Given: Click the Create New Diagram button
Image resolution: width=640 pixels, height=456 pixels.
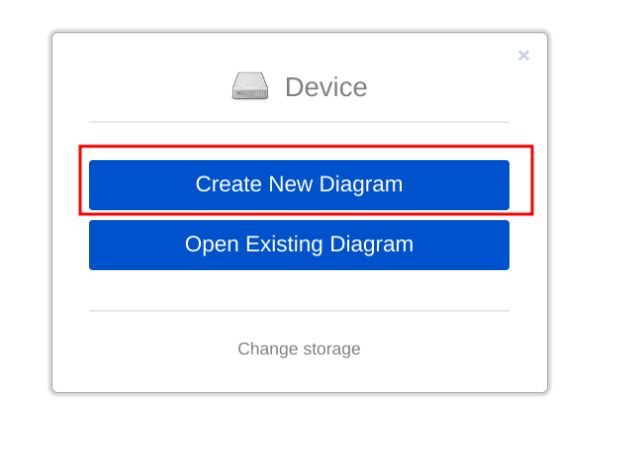Looking at the screenshot, I should [x=298, y=185].
